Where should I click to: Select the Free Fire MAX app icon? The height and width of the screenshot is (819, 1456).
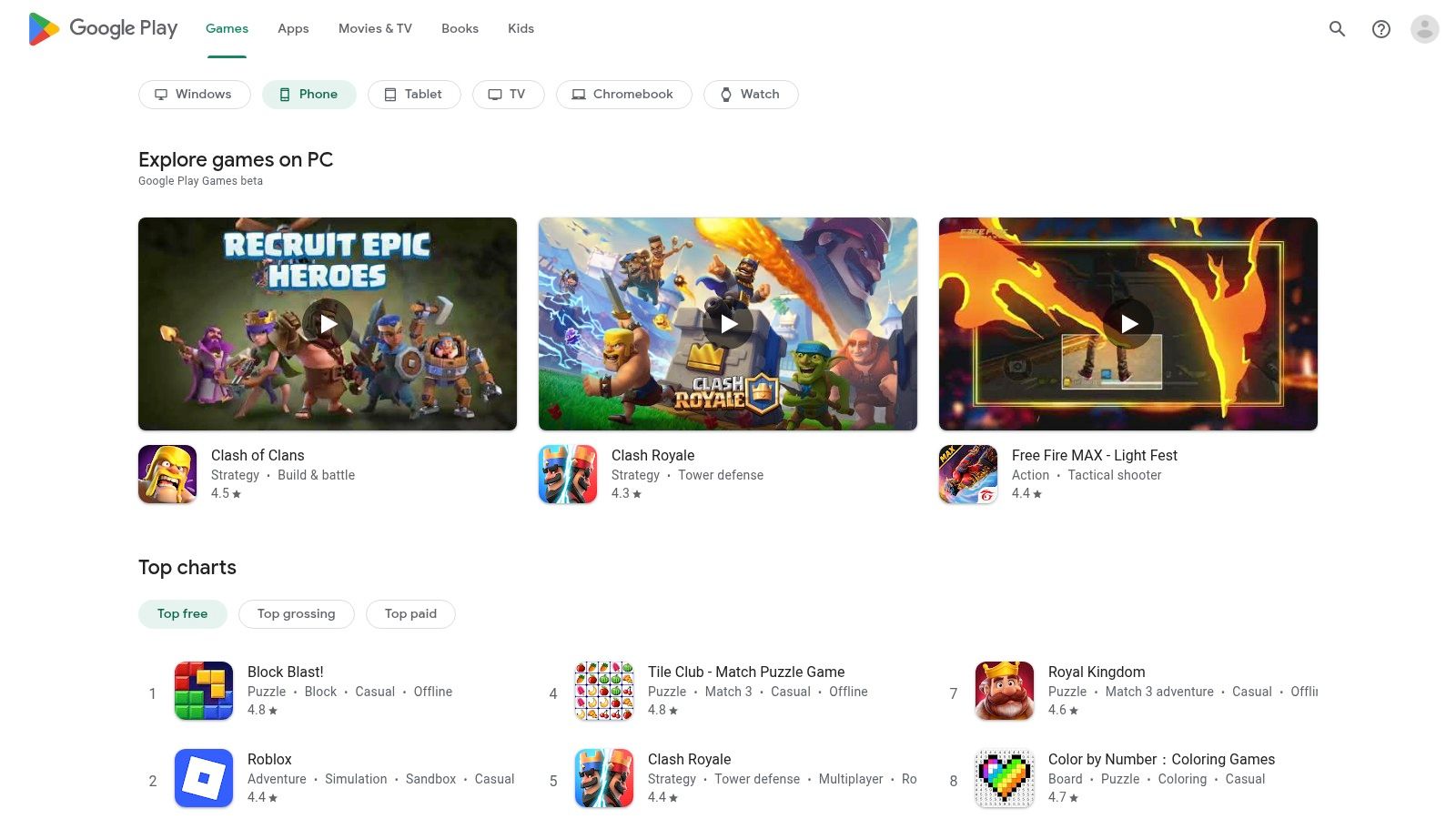point(968,473)
